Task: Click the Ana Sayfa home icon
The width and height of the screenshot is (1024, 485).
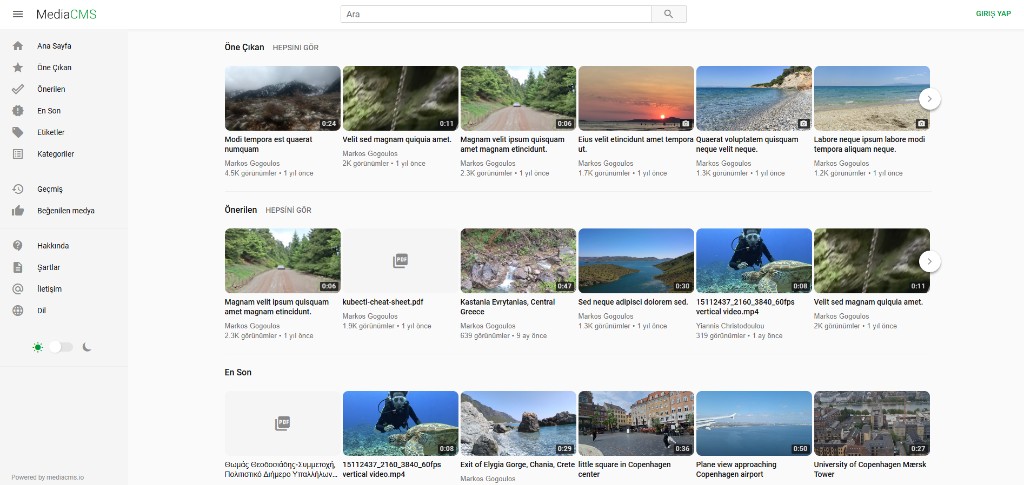Action: point(17,46)
